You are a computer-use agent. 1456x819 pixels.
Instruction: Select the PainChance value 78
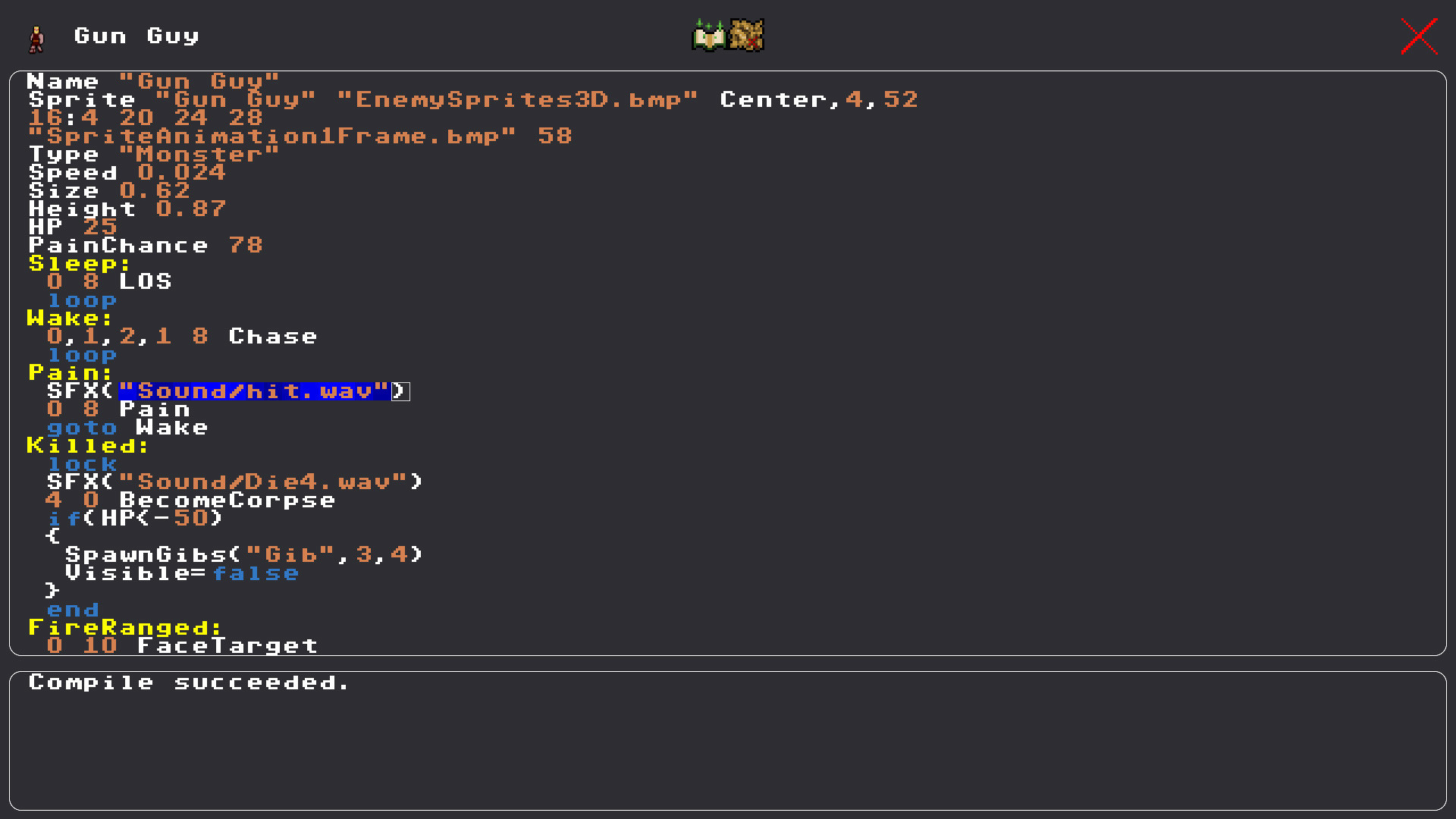(x=246, y=245)
